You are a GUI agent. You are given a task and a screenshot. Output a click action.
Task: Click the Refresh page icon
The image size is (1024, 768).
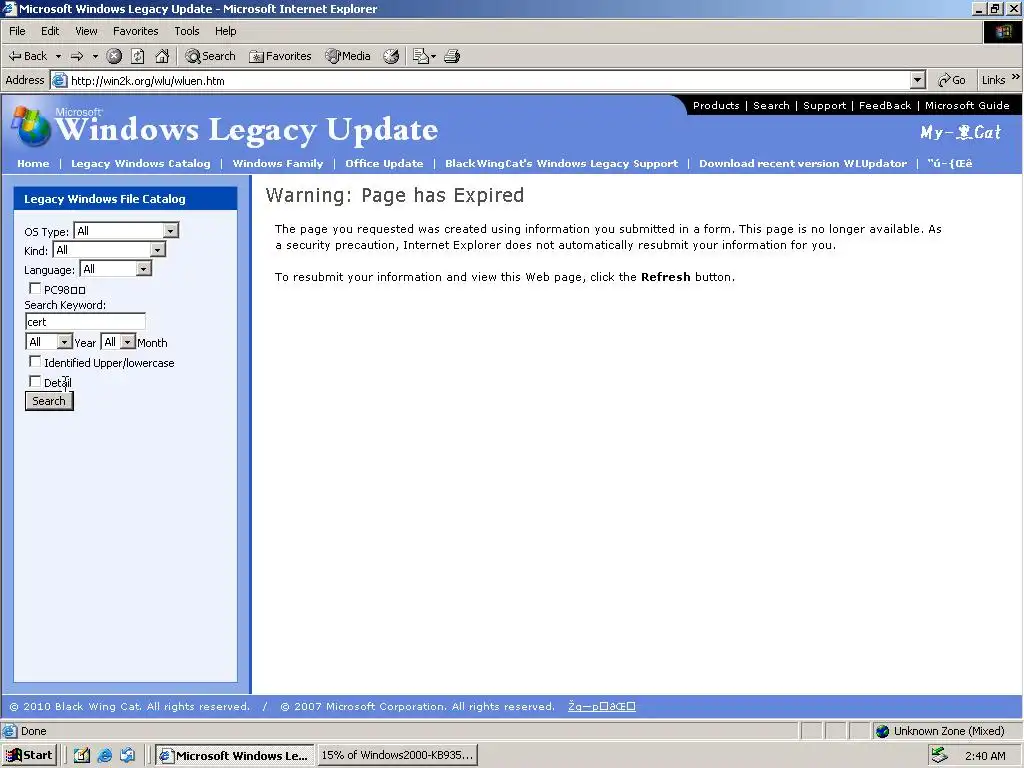(138, 56)
